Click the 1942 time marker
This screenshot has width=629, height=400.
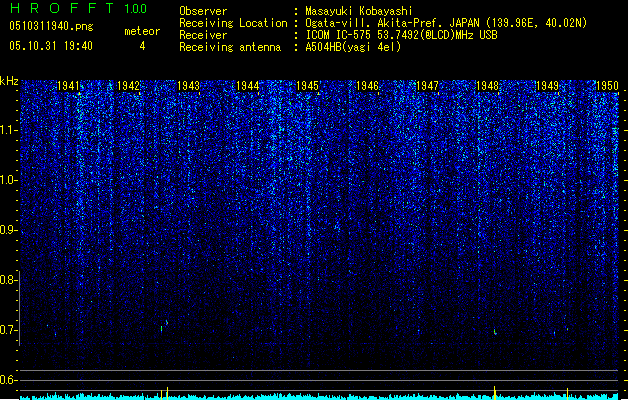coord(128,86)
